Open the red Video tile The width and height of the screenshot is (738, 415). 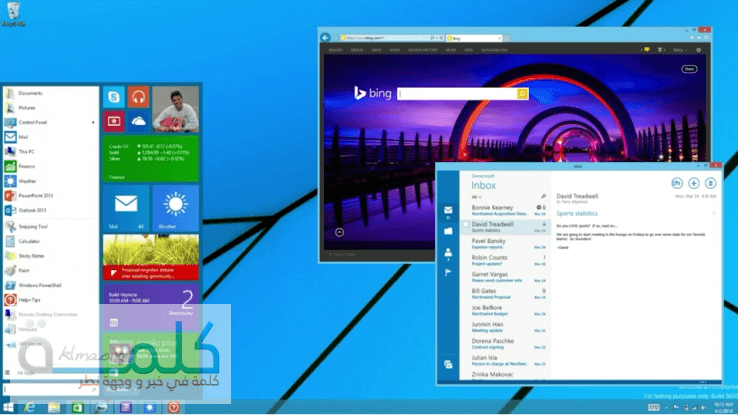pos(113,121)
